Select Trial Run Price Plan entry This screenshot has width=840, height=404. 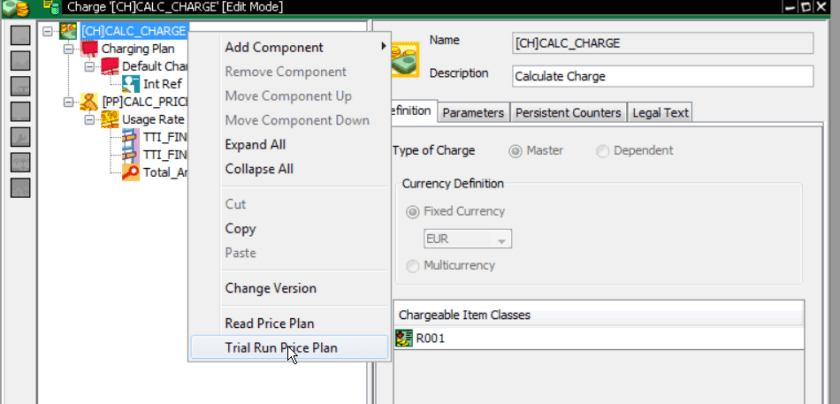(289, 348)
